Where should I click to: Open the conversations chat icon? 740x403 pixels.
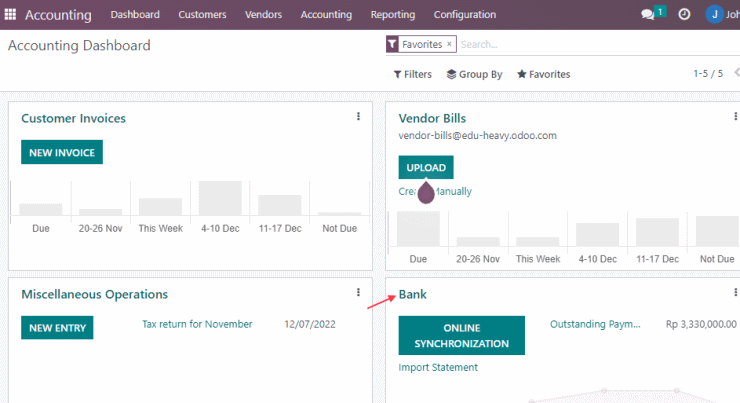tap(648, 15)
